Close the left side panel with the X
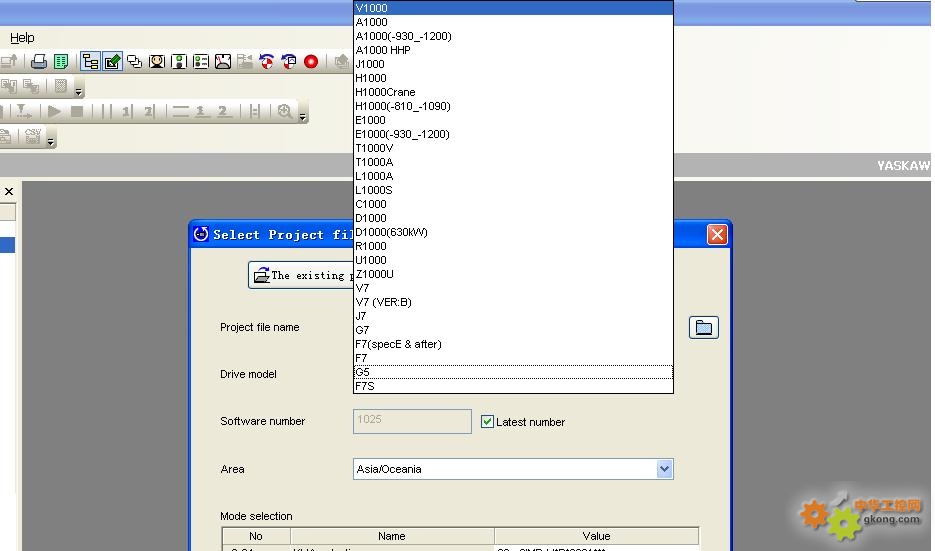 coord(9,191)
